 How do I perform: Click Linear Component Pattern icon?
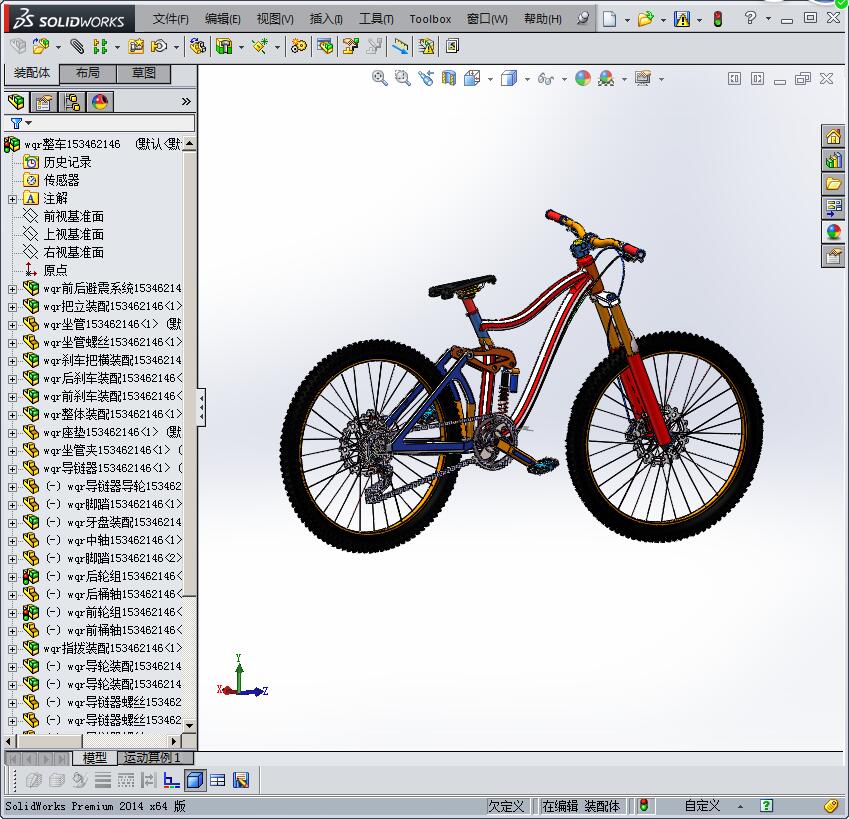[x=100, y=47]
